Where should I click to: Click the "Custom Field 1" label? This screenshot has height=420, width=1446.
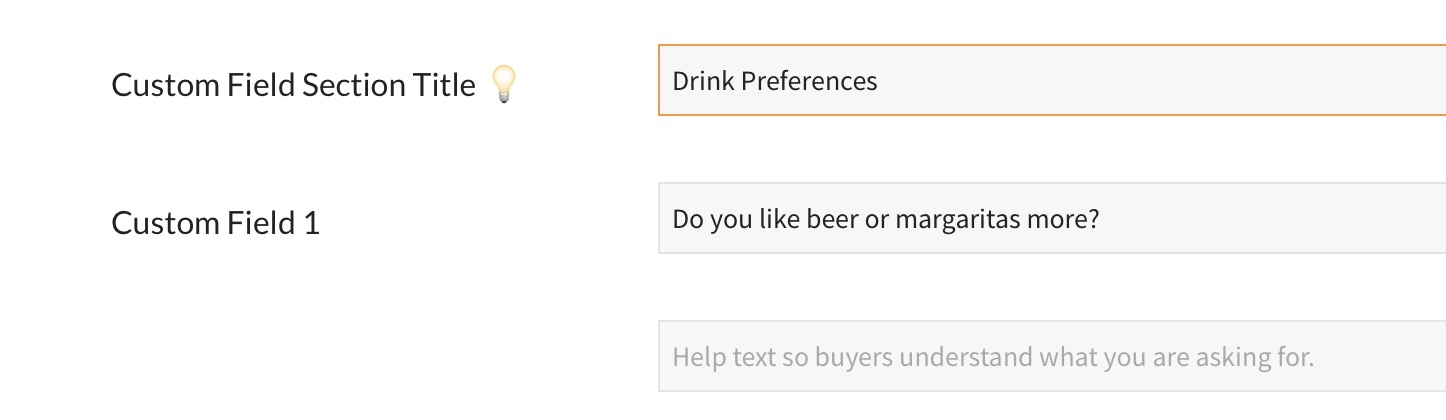(x=215, y=223)
